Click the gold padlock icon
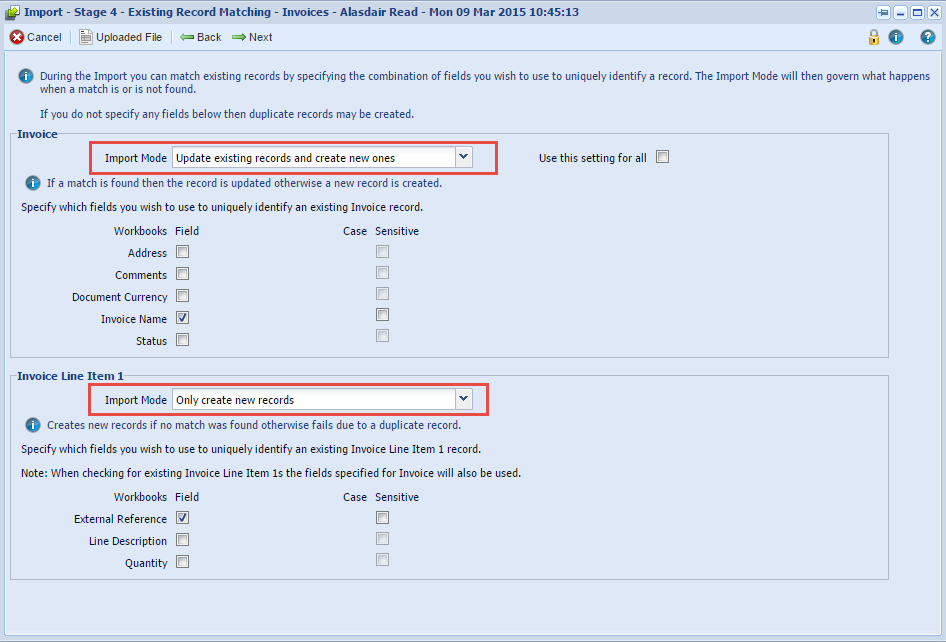 coord(874,37)
